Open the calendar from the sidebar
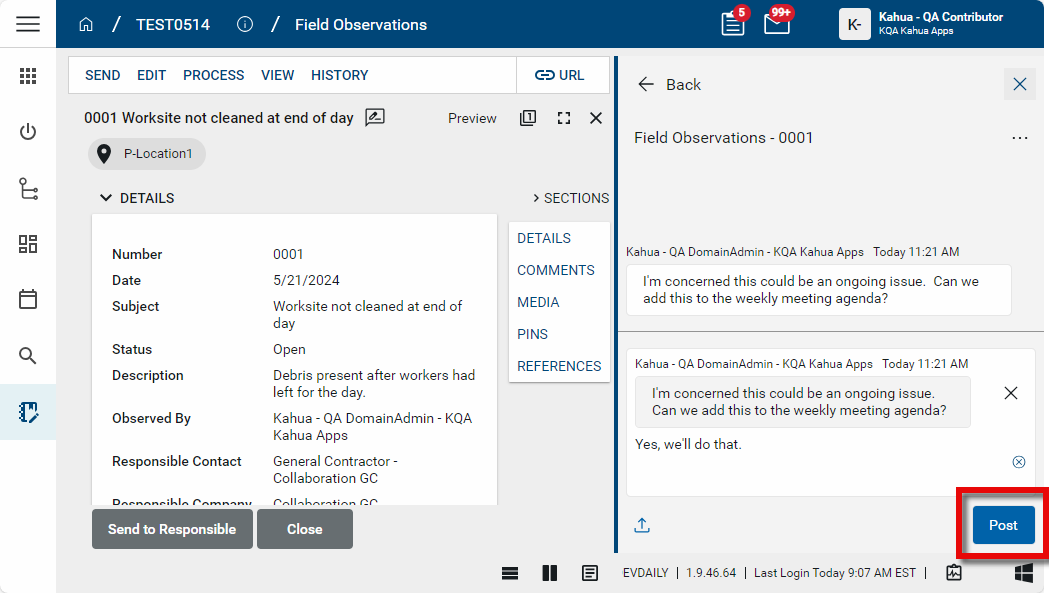 coord(28,299)
